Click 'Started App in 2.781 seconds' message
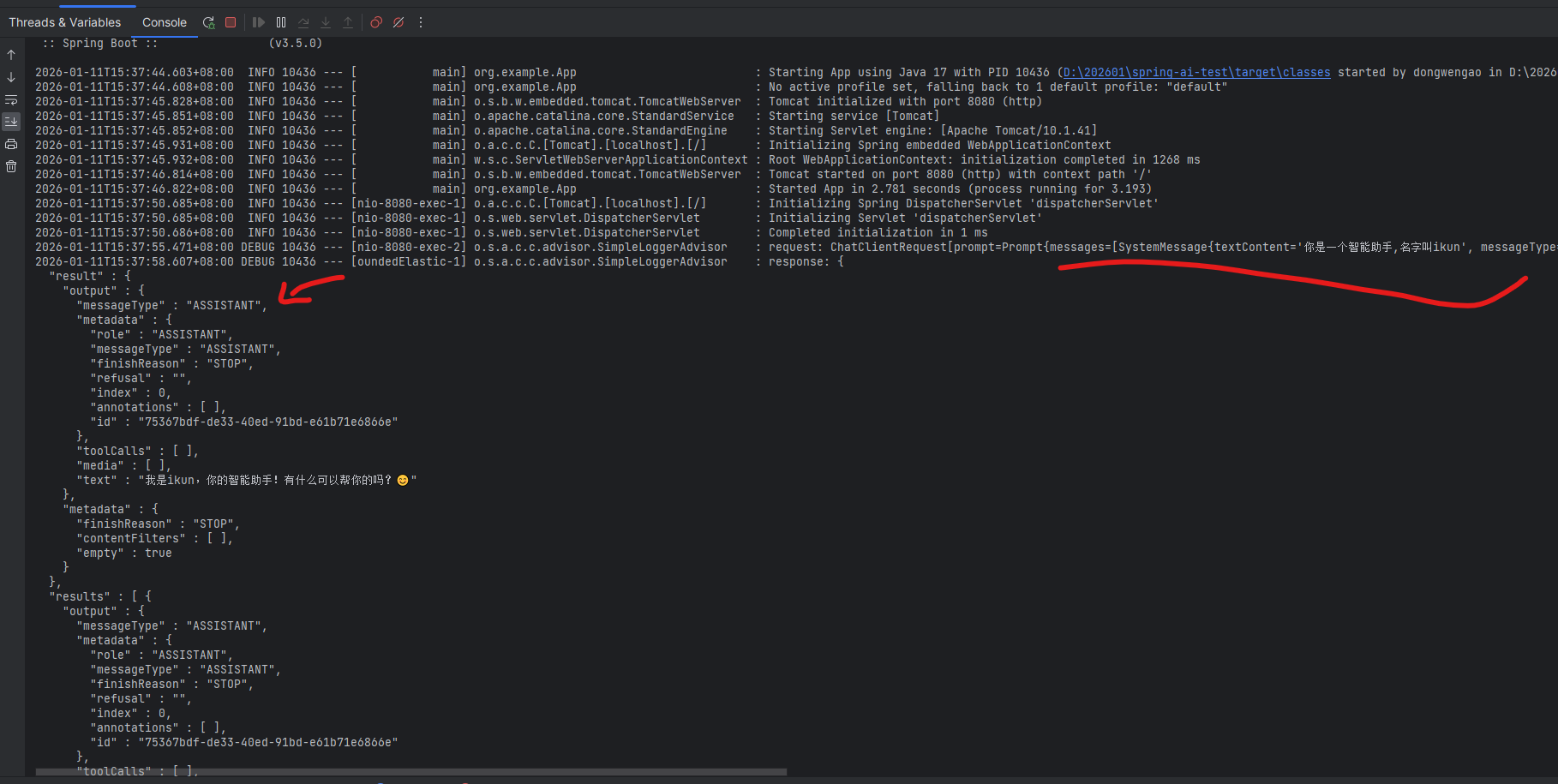 (x=960, y=189)
